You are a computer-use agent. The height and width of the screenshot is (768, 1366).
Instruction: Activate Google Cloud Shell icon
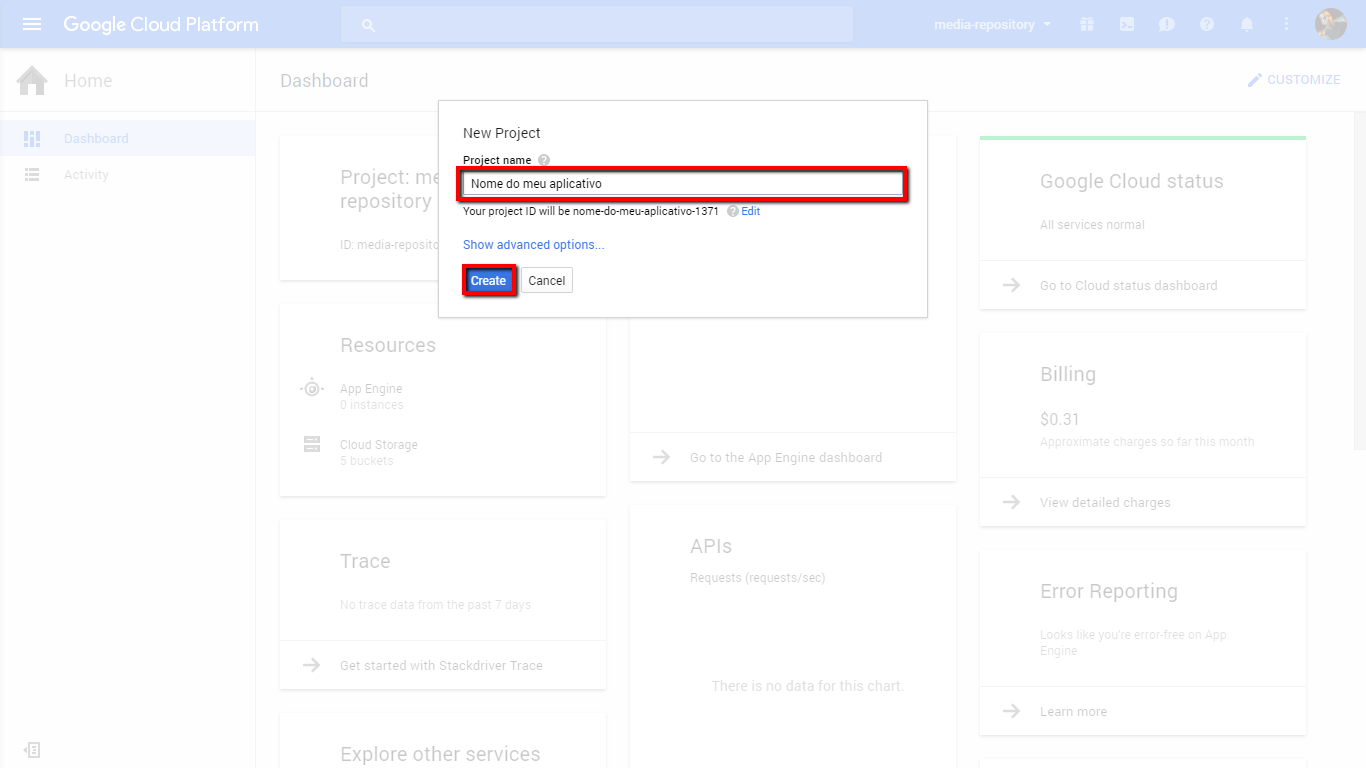coord(1127,24)
